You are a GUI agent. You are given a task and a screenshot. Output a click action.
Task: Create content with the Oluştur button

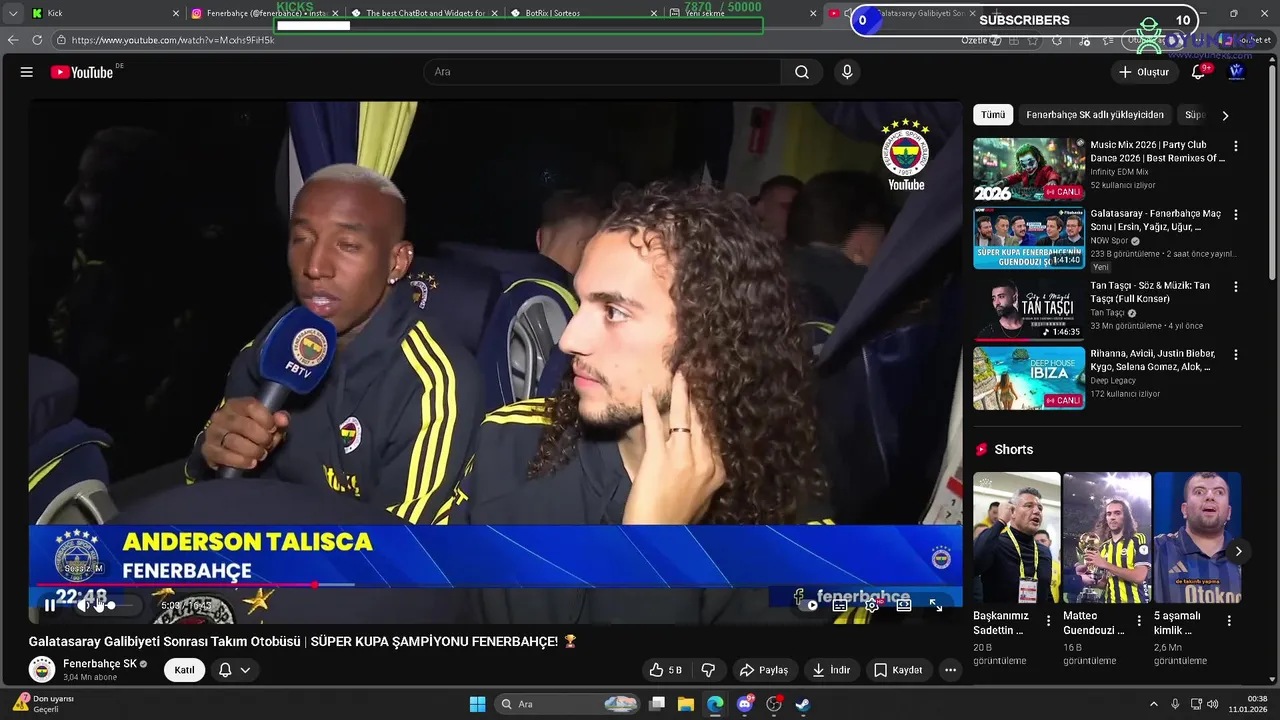1143,72
